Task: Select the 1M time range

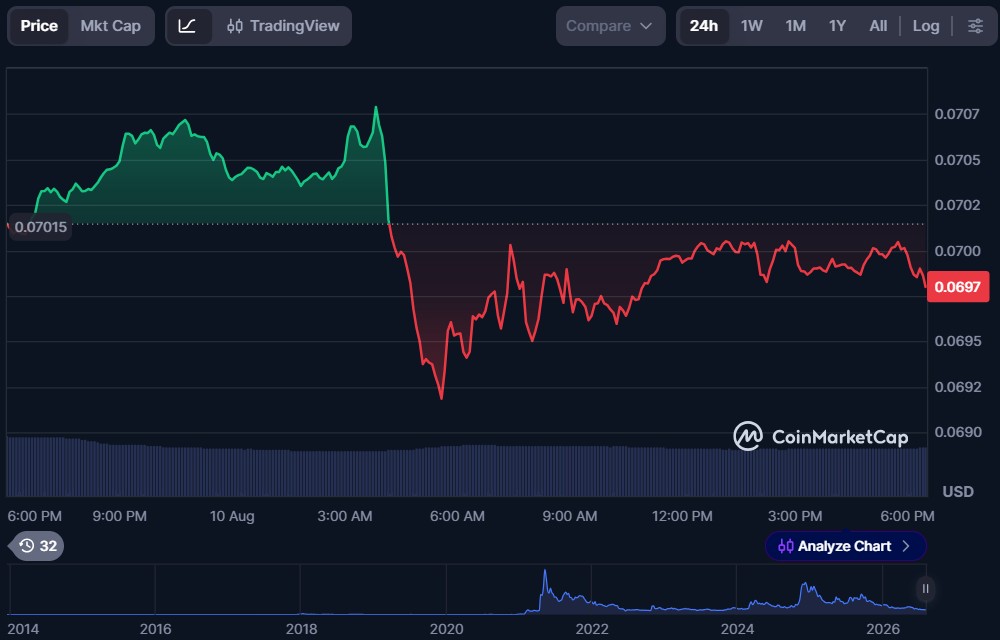Action: tap(795, 26)
